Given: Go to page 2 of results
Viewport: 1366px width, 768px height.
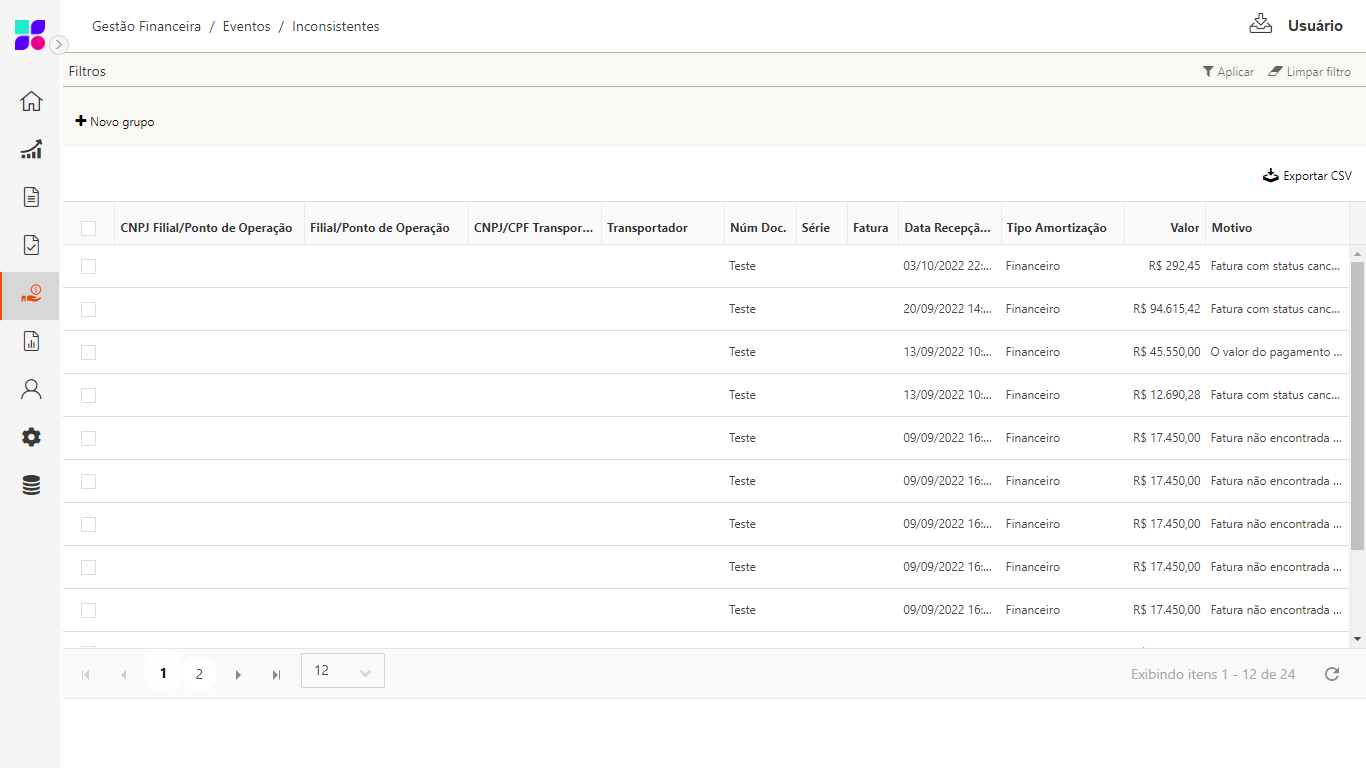Looking at the screenshot, I should [x=199, y=674].
